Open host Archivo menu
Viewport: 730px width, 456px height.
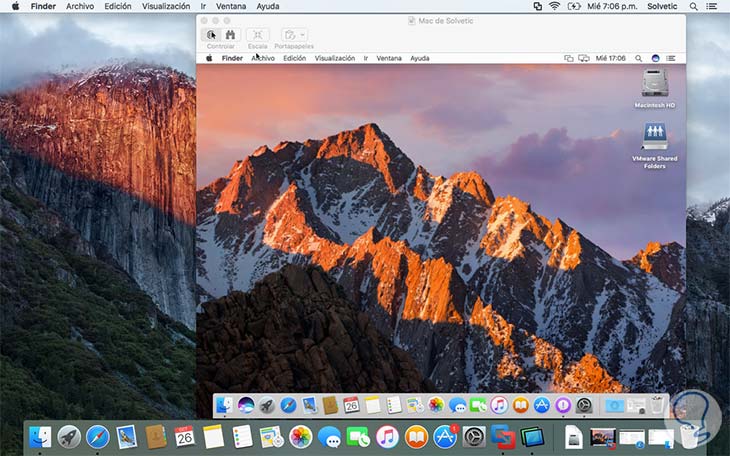(80, 6)
